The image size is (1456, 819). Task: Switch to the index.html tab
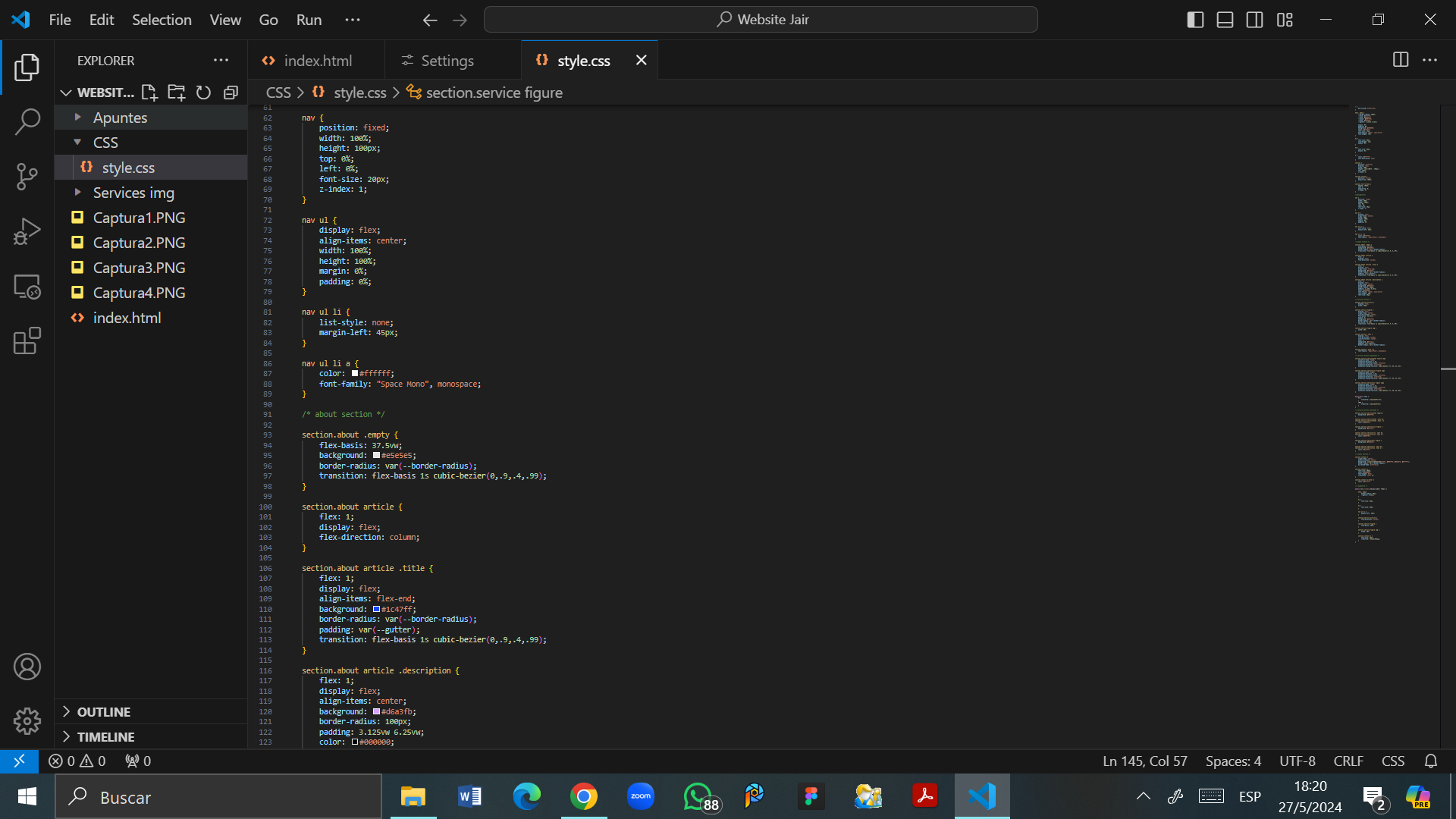click(x=317, y=61)
